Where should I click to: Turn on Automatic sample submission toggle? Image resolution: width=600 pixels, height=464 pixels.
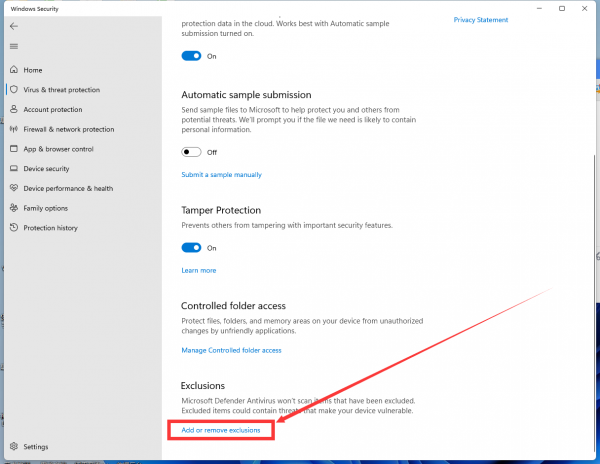191,152
